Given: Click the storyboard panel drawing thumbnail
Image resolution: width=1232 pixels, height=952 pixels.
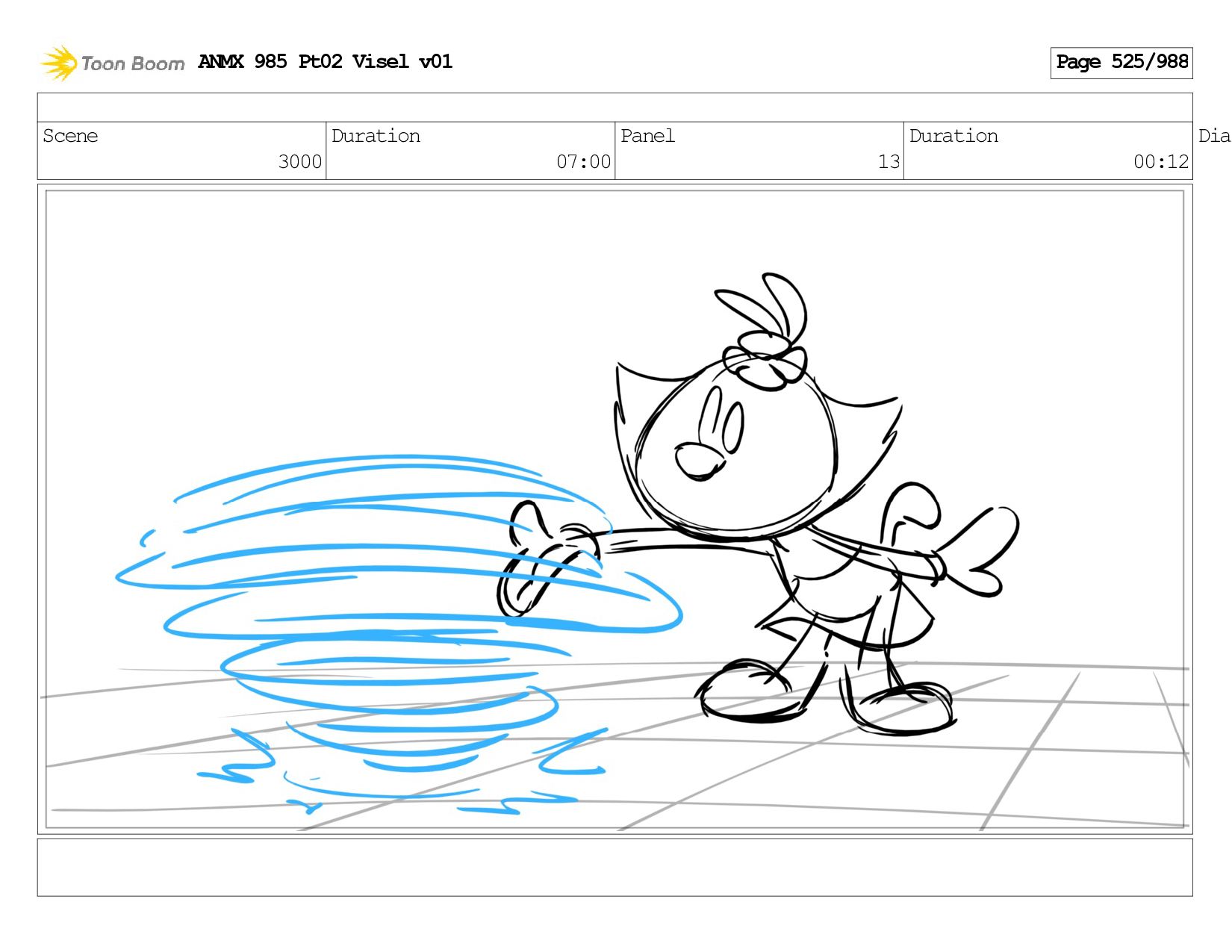Looking at the screenshot, I should click(x=615, y=509).
